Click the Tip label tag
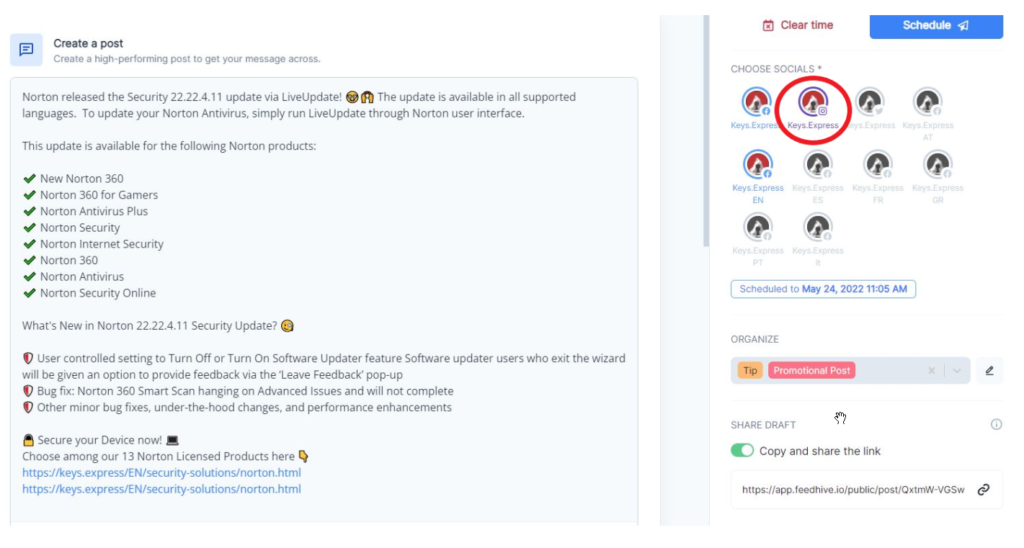 click(x=750, y=370)
